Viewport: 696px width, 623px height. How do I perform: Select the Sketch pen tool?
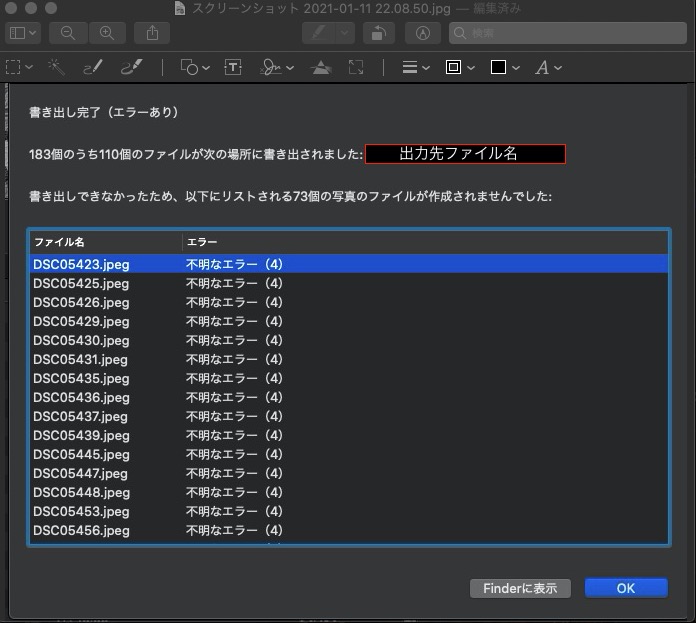[92, 67]
